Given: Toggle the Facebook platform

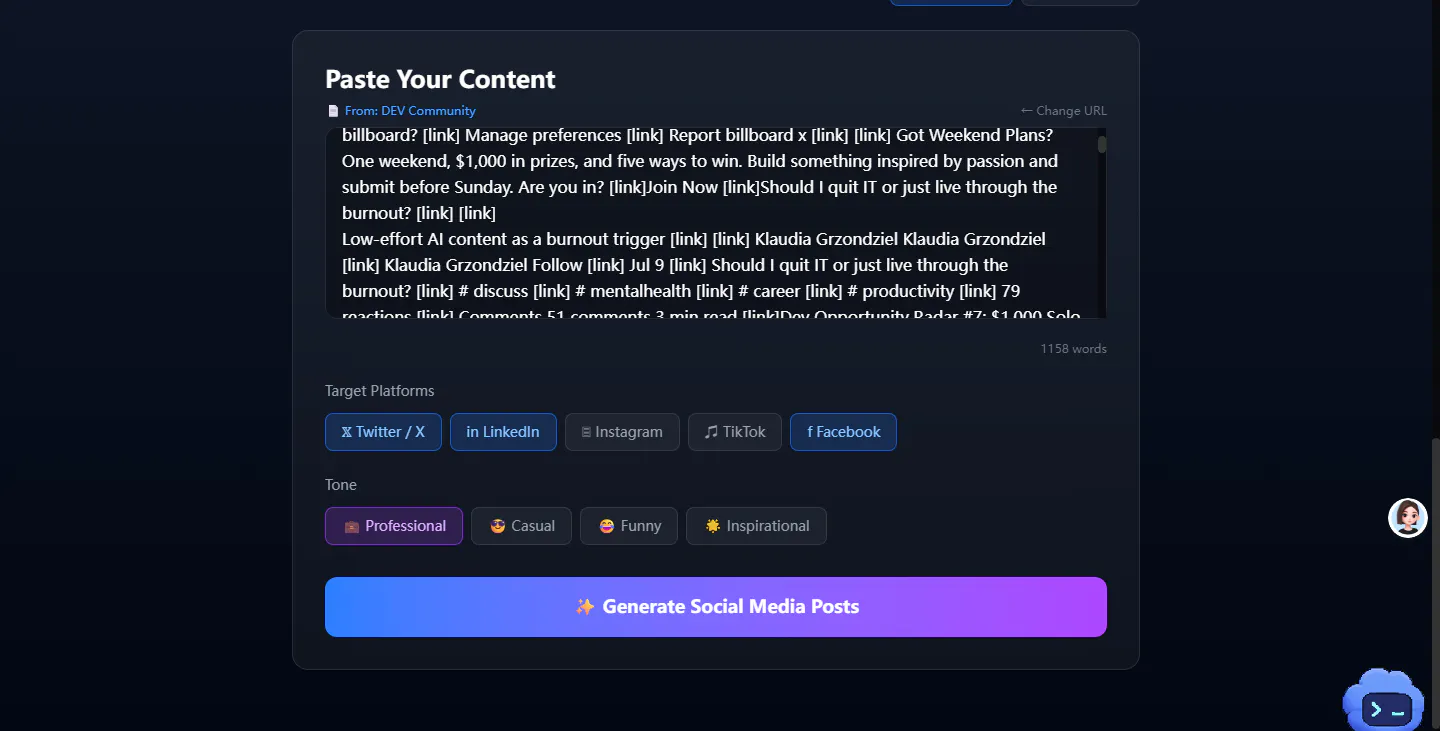Looking at the screenshot, I should pos(843,432).
